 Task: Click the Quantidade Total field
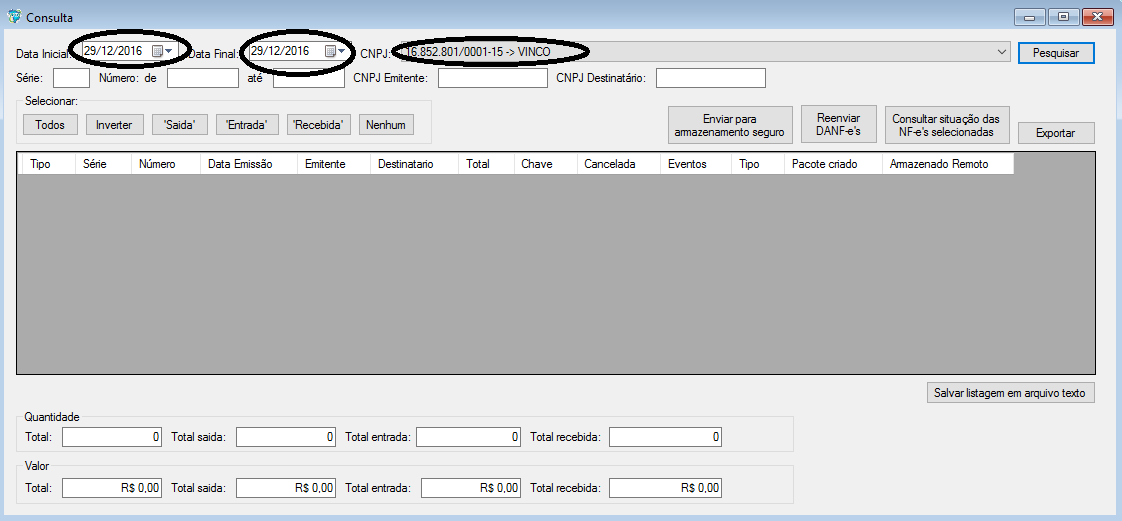click(112, 437)
